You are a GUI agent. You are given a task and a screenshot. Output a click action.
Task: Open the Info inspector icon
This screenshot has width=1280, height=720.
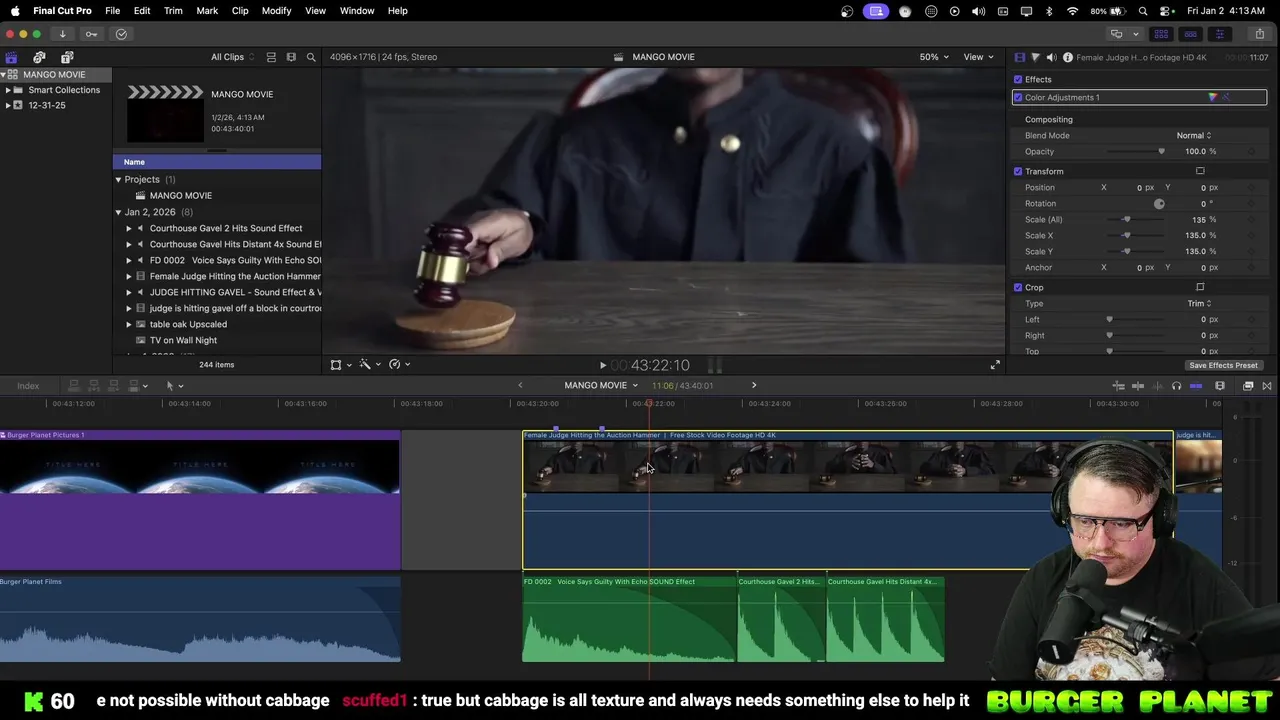pos(1067,57)
